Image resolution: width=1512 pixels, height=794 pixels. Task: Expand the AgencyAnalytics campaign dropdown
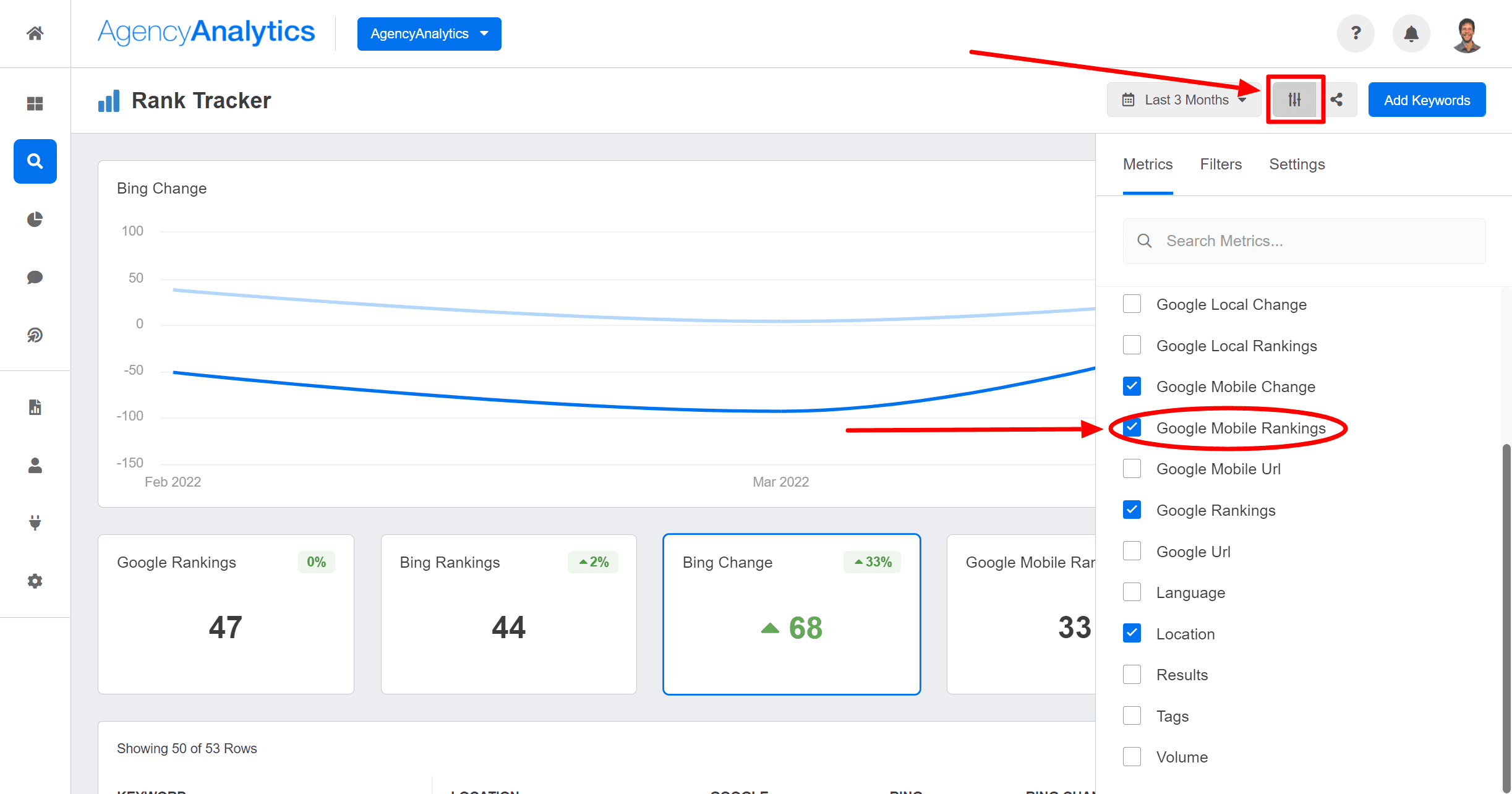pos(429,34)
